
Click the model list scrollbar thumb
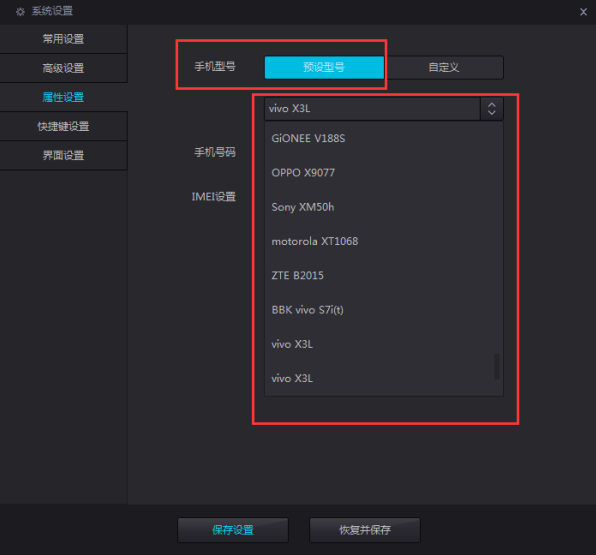pyautogui.click(x=496, y=366)
